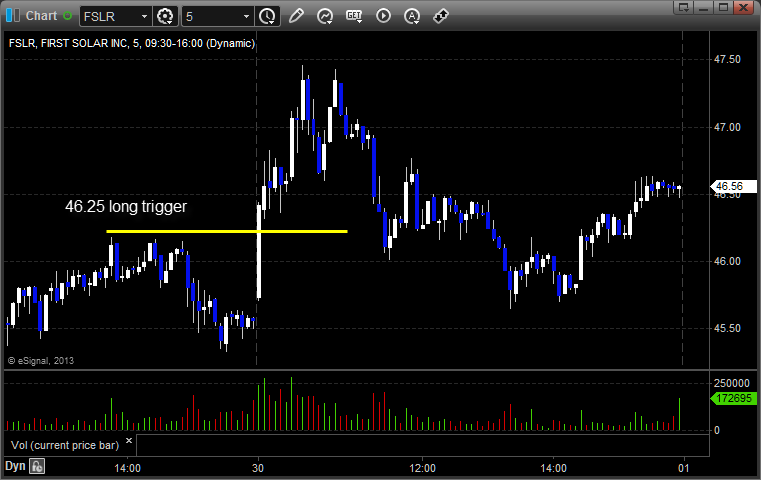Screen dimensions: 761x480
Task: Click the Vol (current price bar) label
Action: coord(65,445)
